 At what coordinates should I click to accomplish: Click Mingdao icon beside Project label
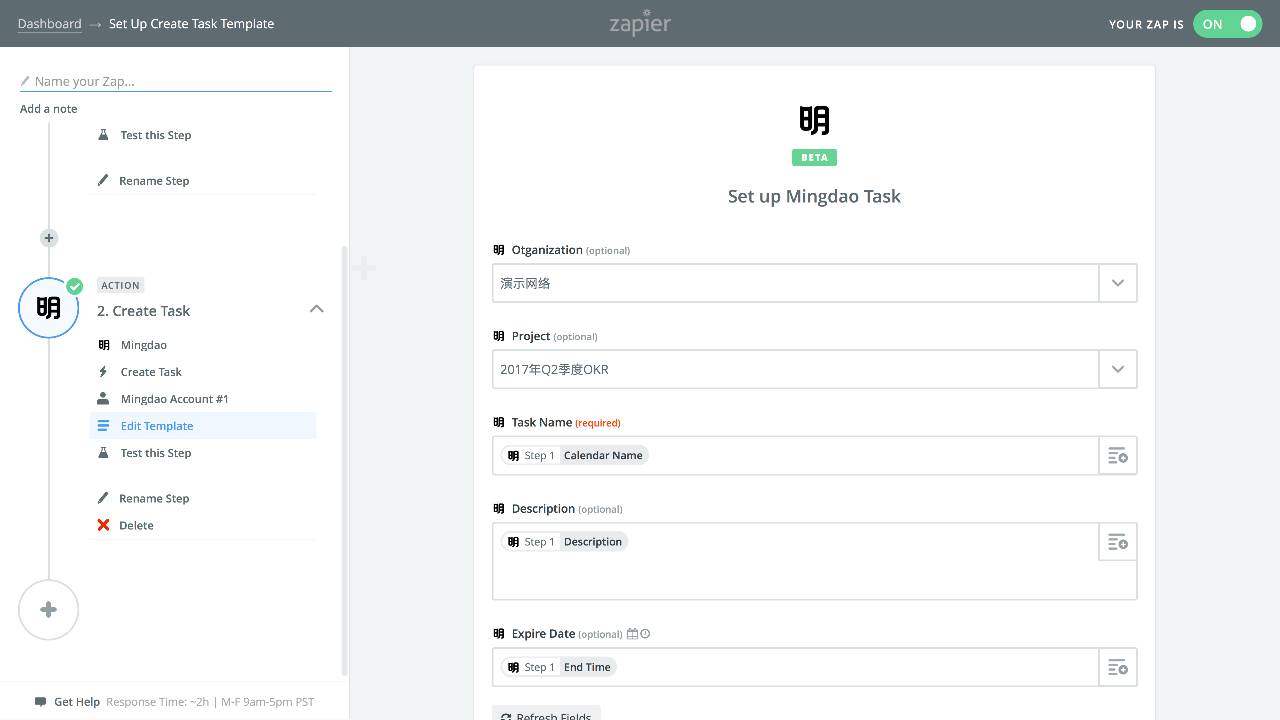click(x=499, y=336)
